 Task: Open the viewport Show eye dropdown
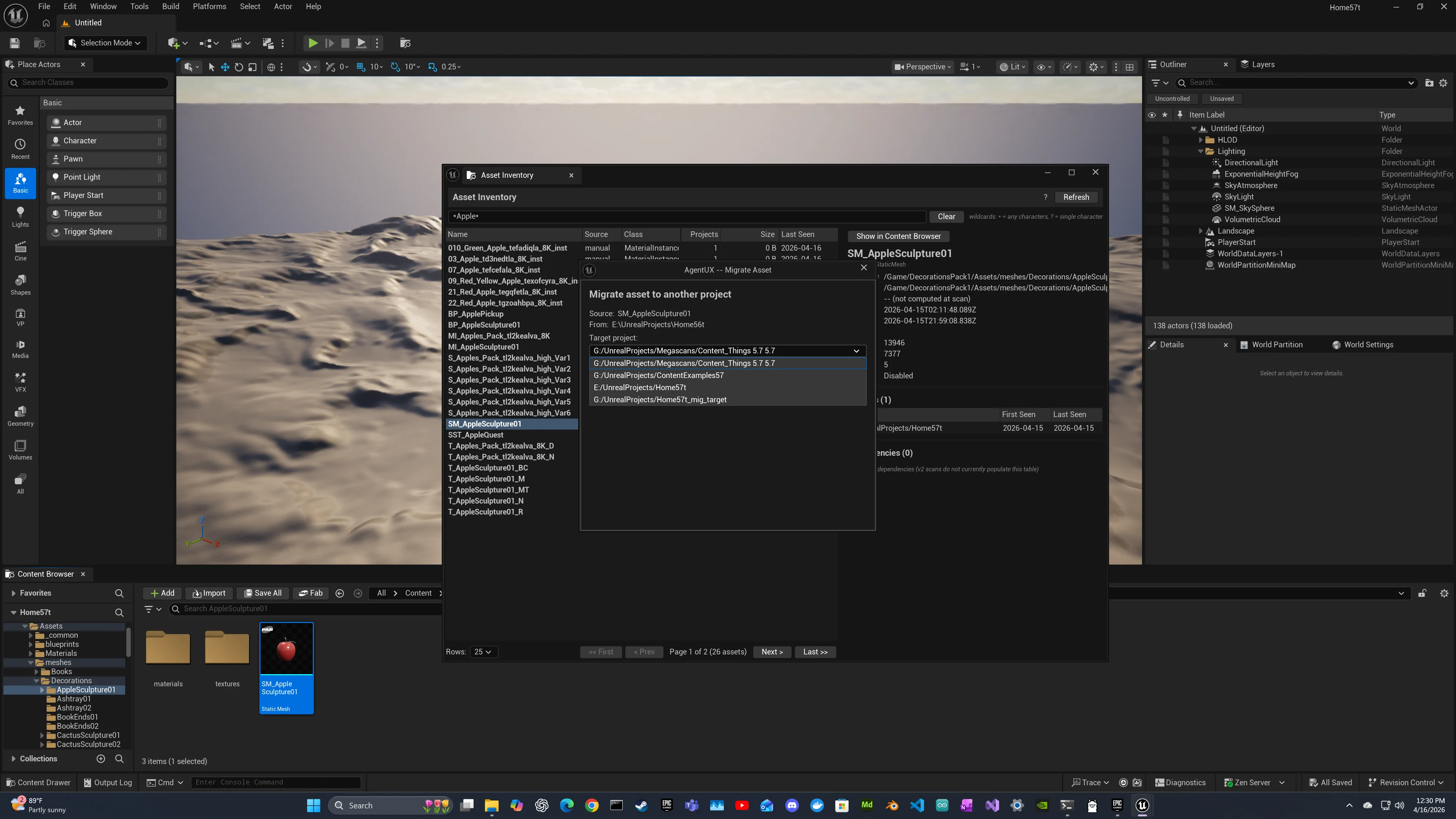click(1044, 67)
